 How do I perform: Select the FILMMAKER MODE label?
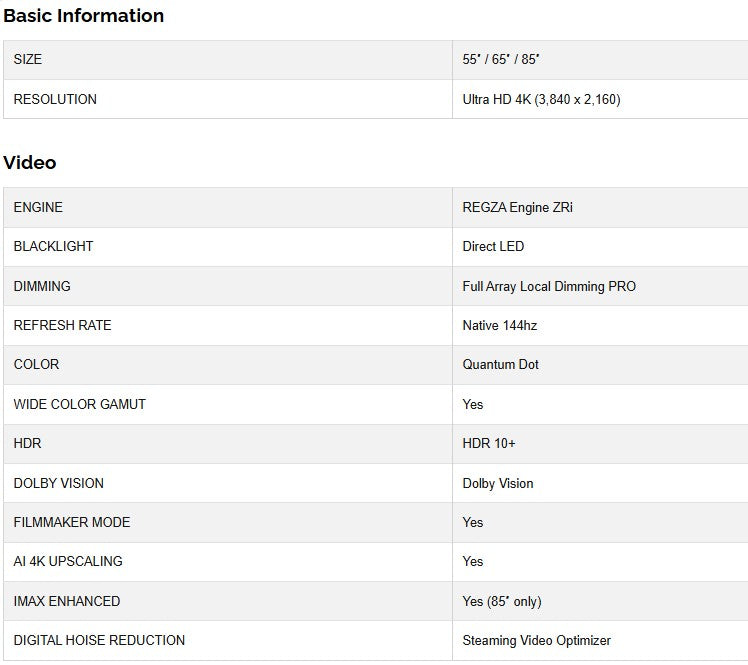point(71,522)
